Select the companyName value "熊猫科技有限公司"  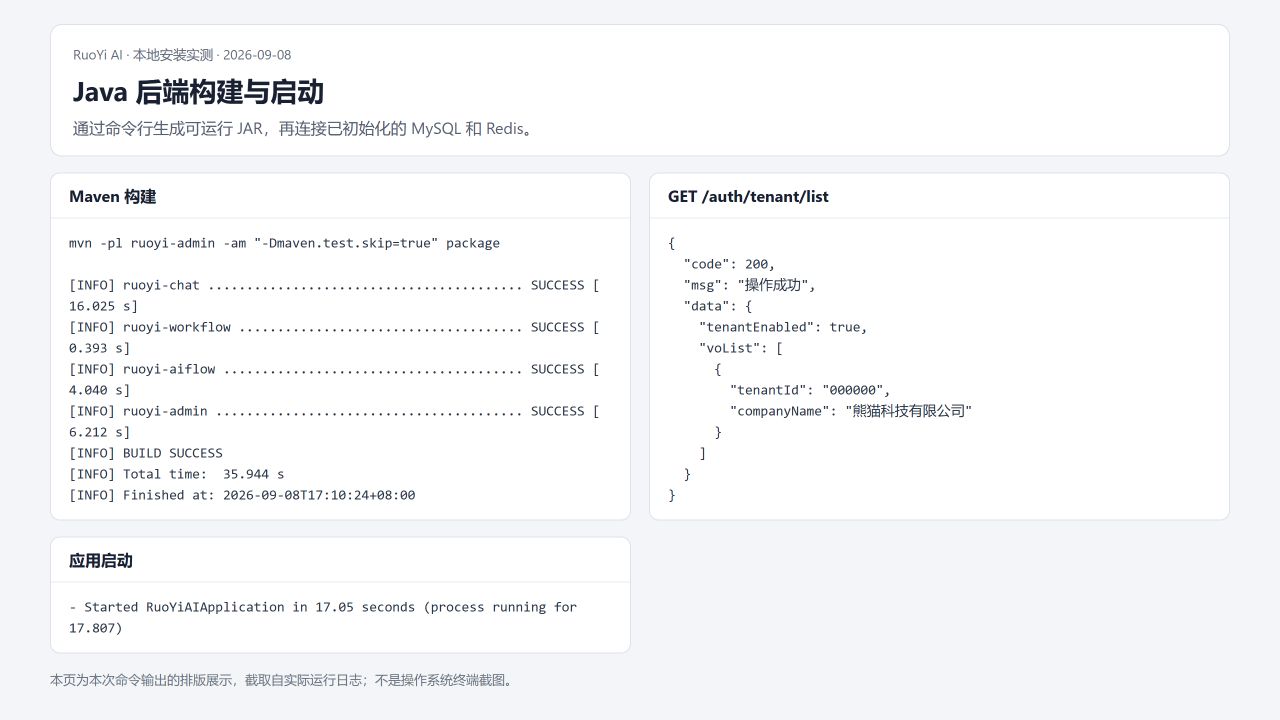coord(909,411)
